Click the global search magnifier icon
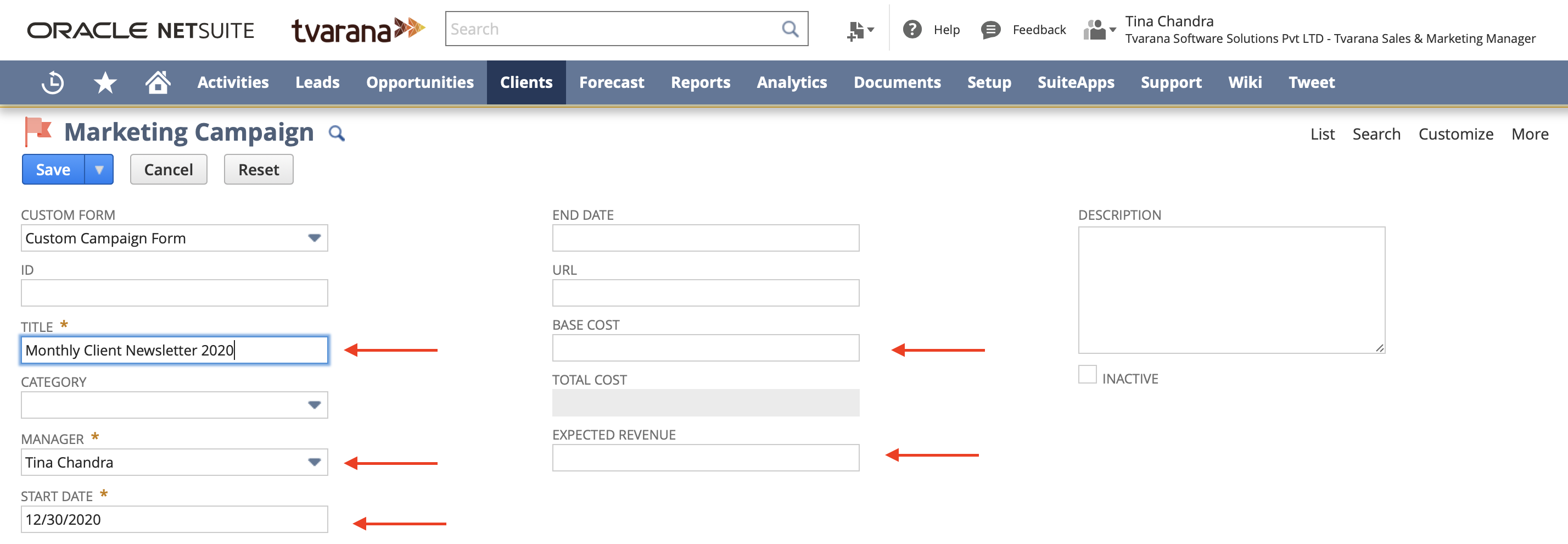This screenshot has width=1568, height=544. tap(789, 29)
